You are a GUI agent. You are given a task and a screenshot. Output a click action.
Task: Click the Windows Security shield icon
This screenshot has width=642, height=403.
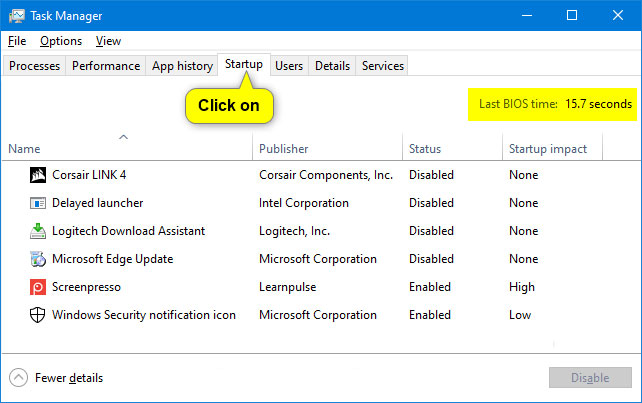coord(38,315)
